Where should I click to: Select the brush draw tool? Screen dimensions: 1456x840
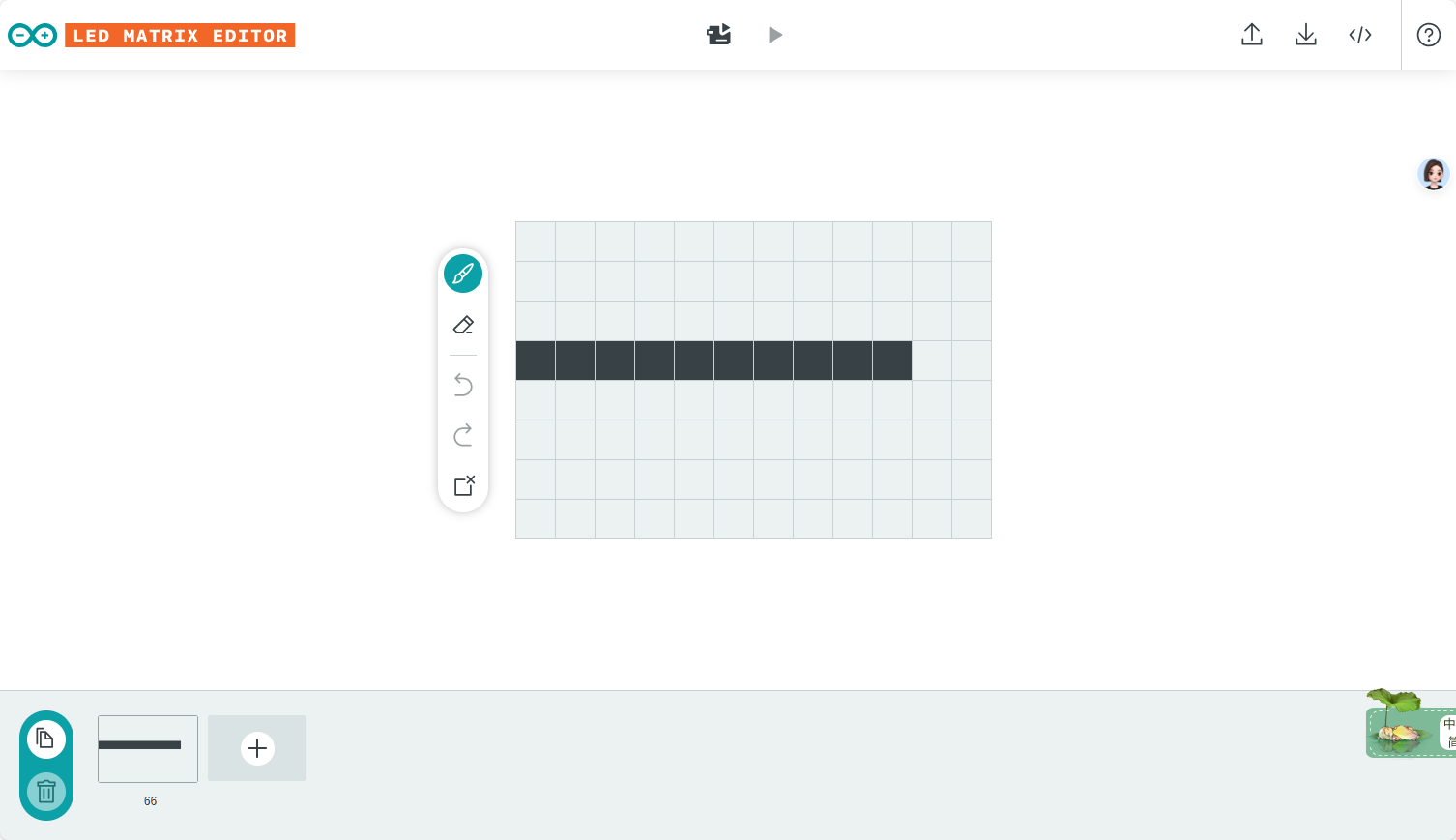pos(463,274)
